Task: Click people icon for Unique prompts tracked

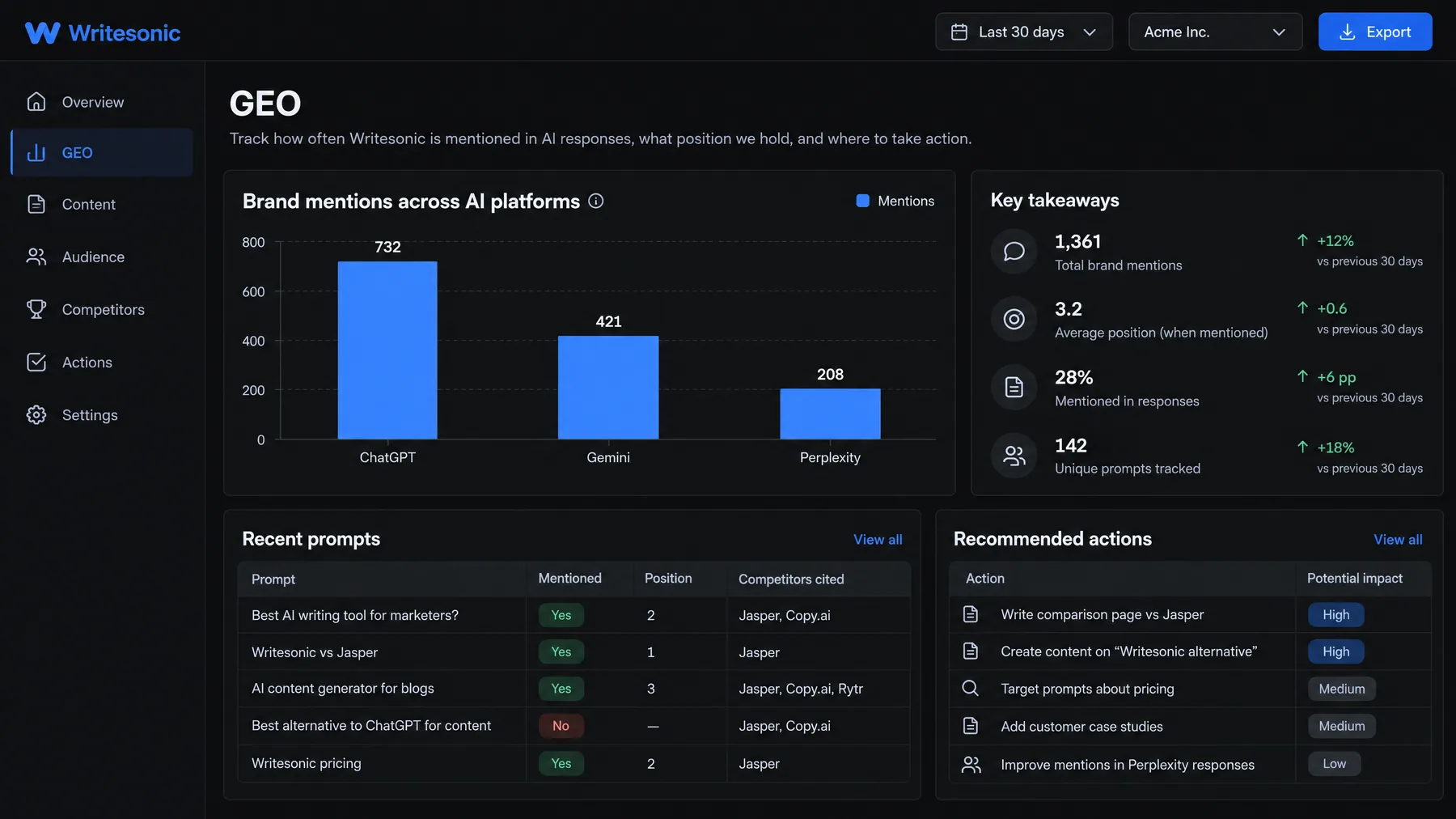Action: tap(1014, 456)
